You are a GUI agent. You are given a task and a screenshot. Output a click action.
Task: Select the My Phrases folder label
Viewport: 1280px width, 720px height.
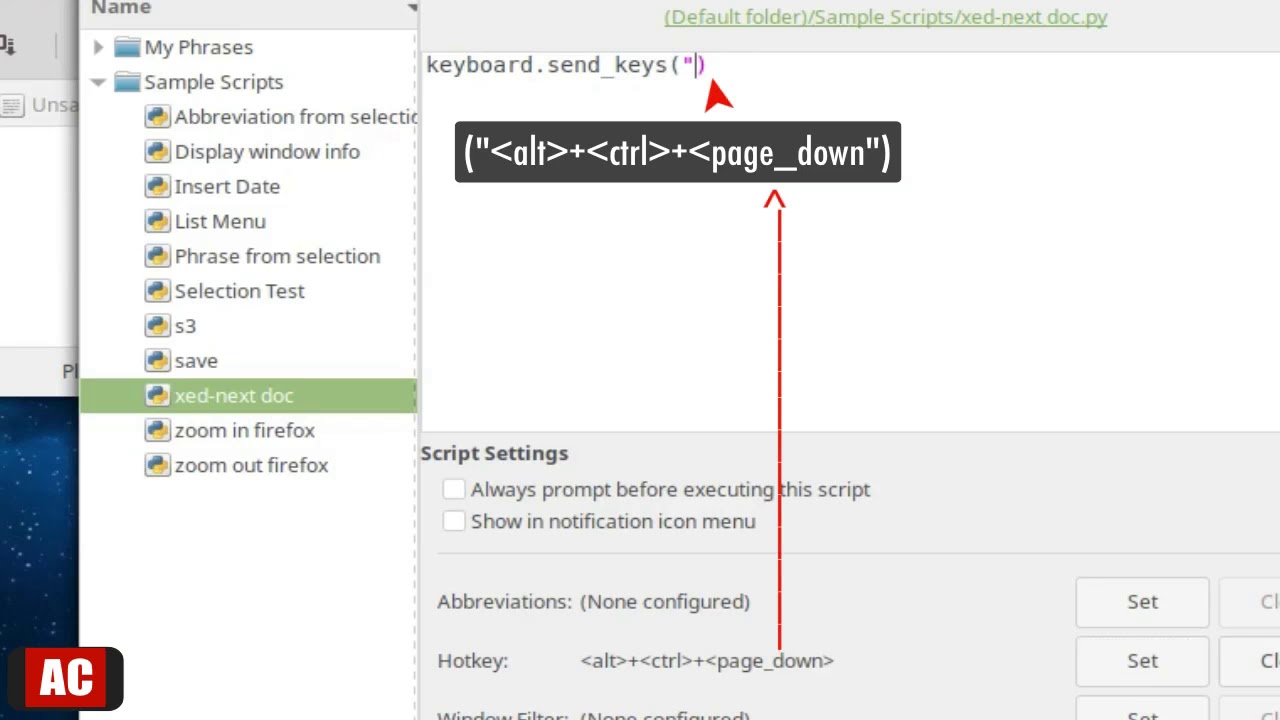pyautogui.click(x=198, y=47)
